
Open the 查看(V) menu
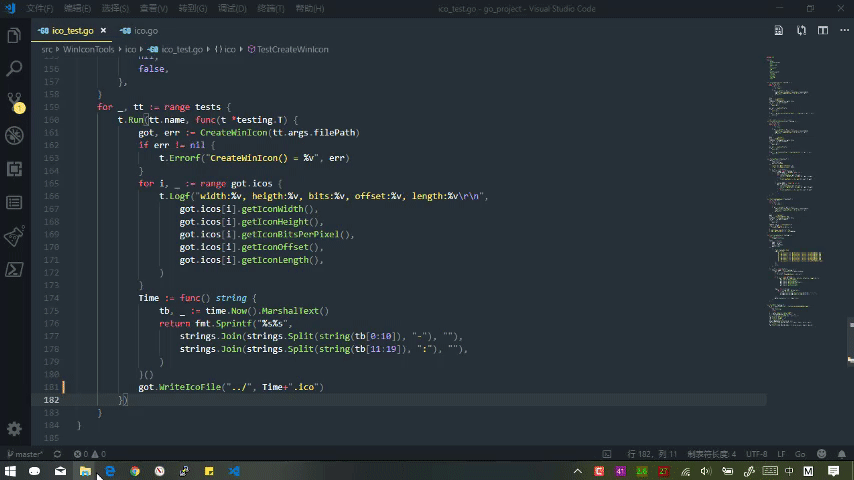[154, 9]
